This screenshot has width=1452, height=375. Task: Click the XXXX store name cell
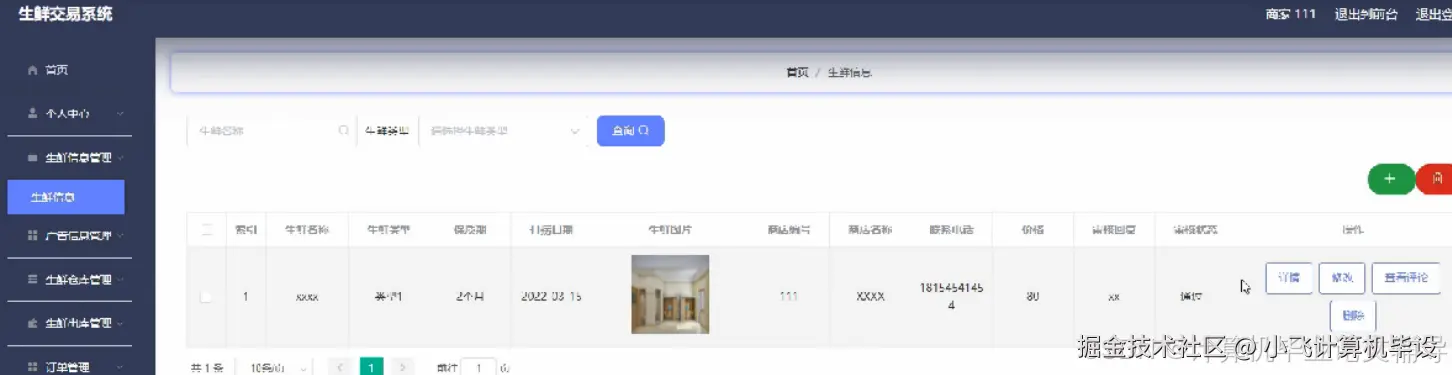pyautogui.click(x=870, y=297)
